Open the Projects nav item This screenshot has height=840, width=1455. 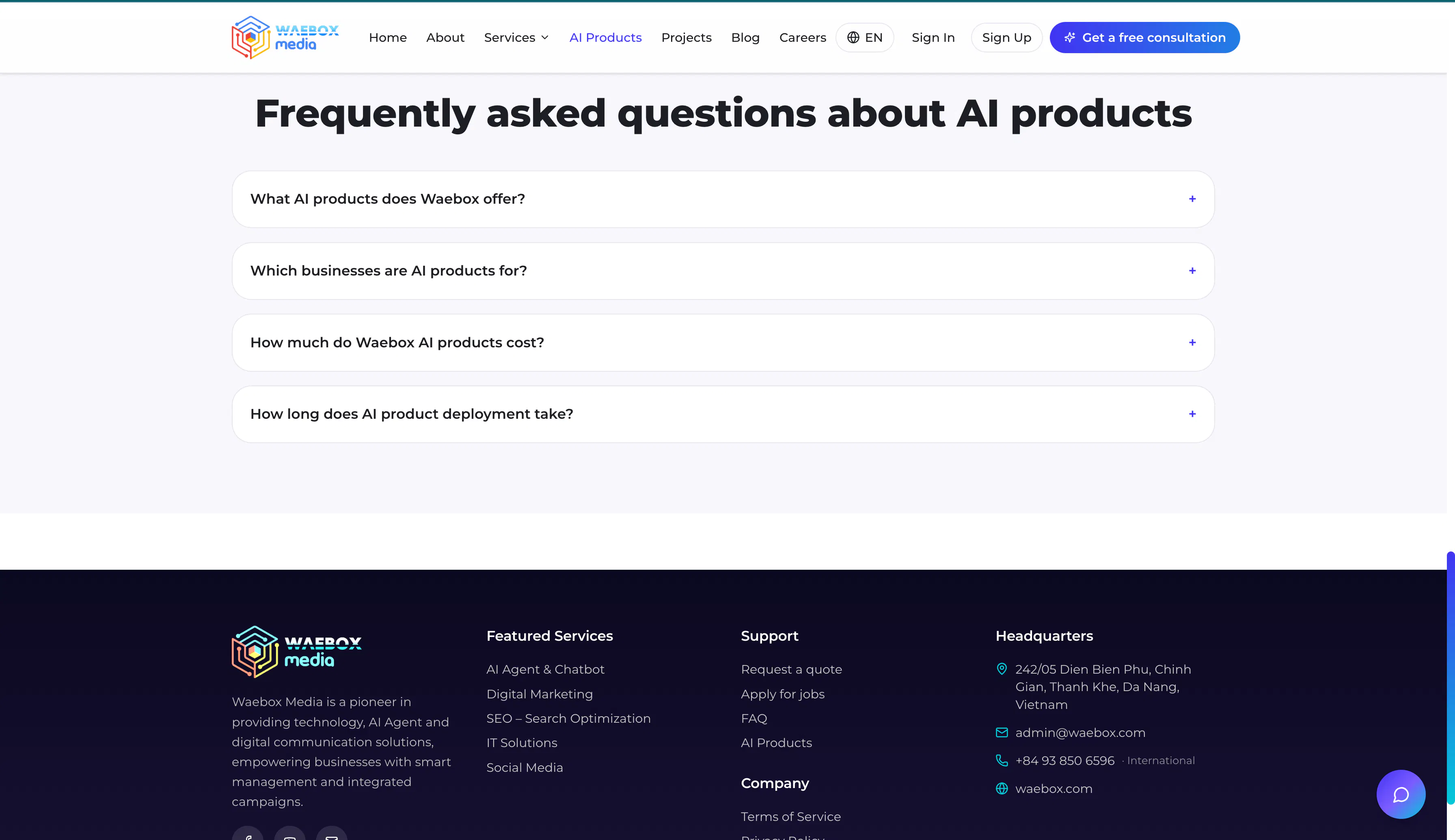point(686,37)
